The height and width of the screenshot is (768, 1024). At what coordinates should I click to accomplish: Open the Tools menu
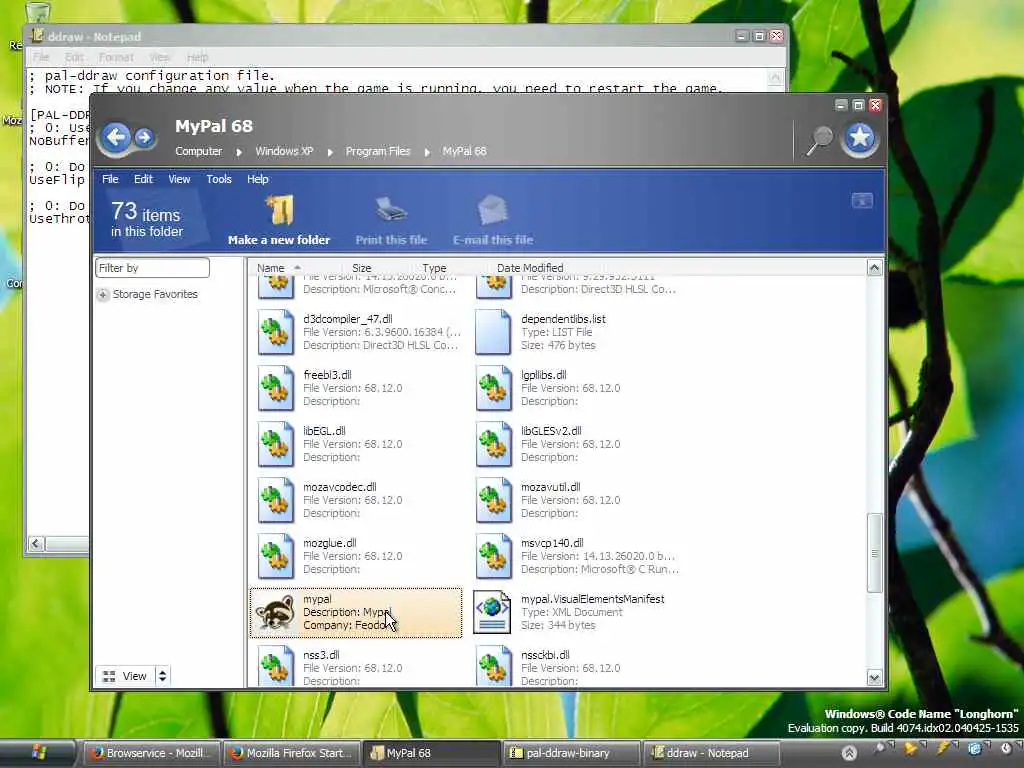219,179
